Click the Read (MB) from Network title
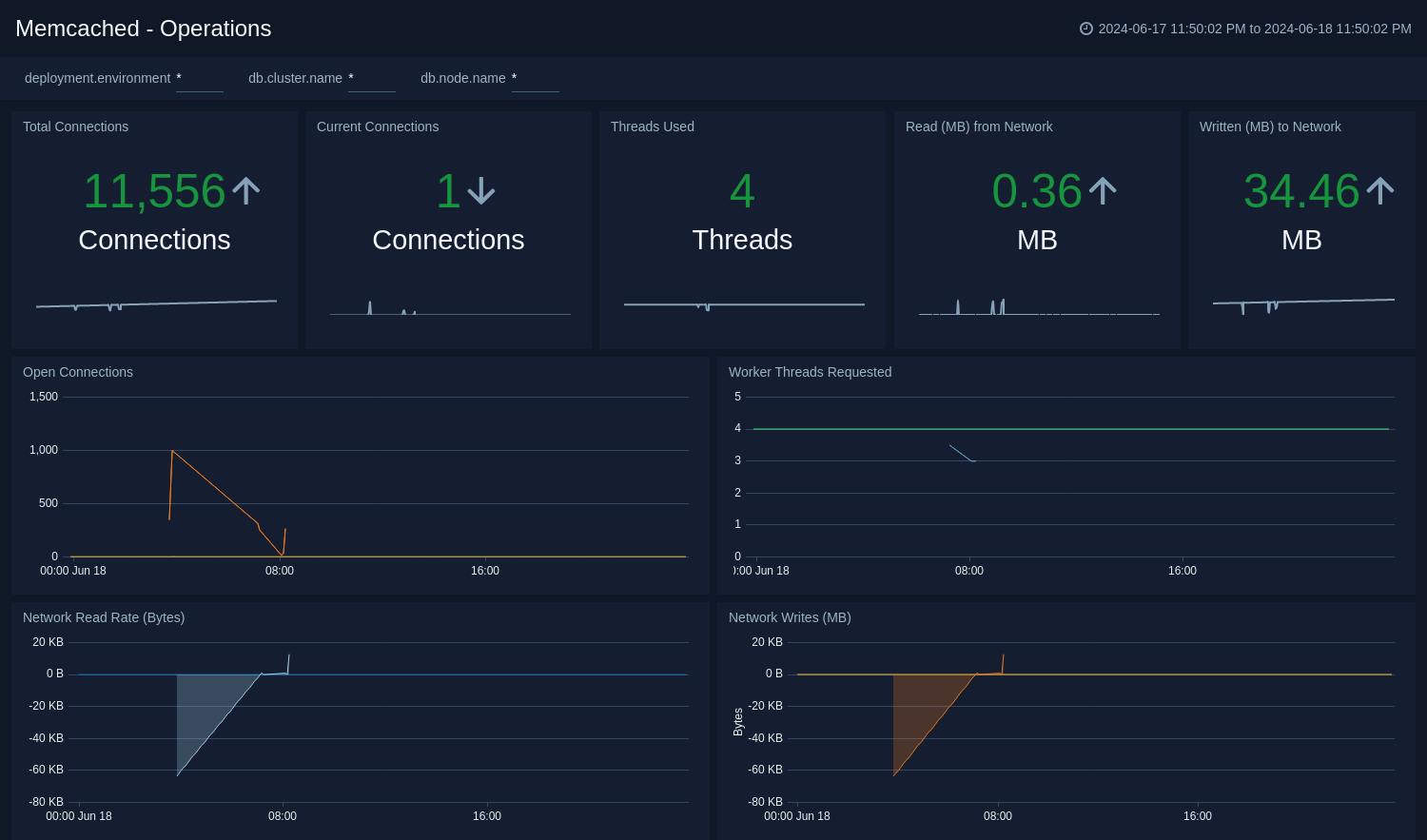 (x=979, y=127)
